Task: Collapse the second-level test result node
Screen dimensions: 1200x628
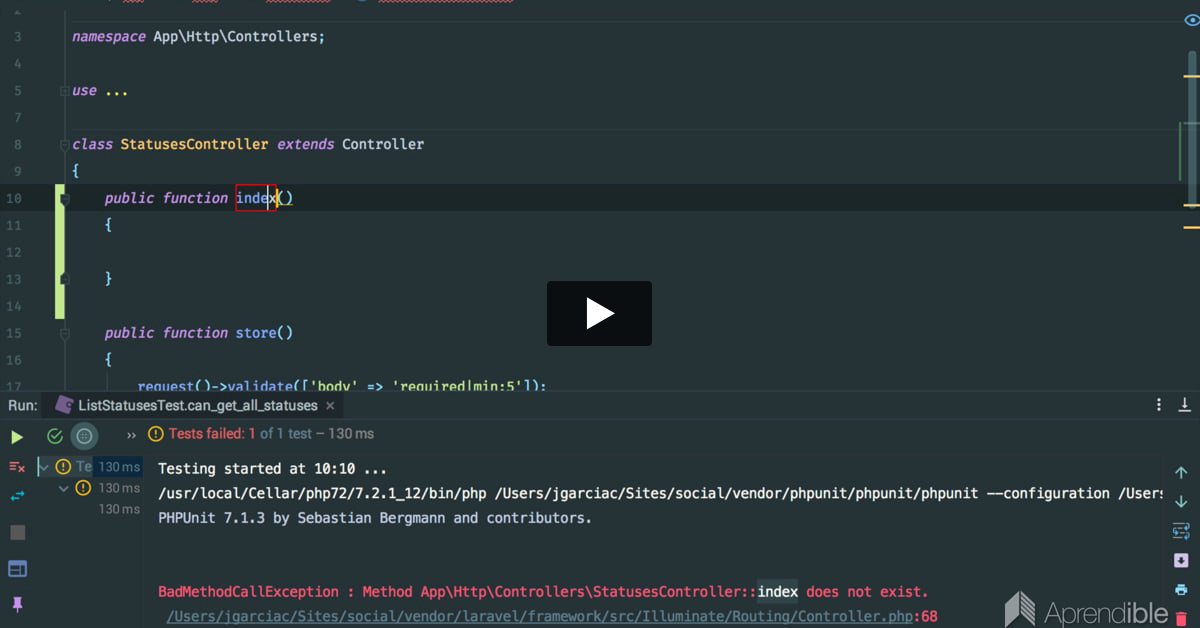Action: point(64,488)
